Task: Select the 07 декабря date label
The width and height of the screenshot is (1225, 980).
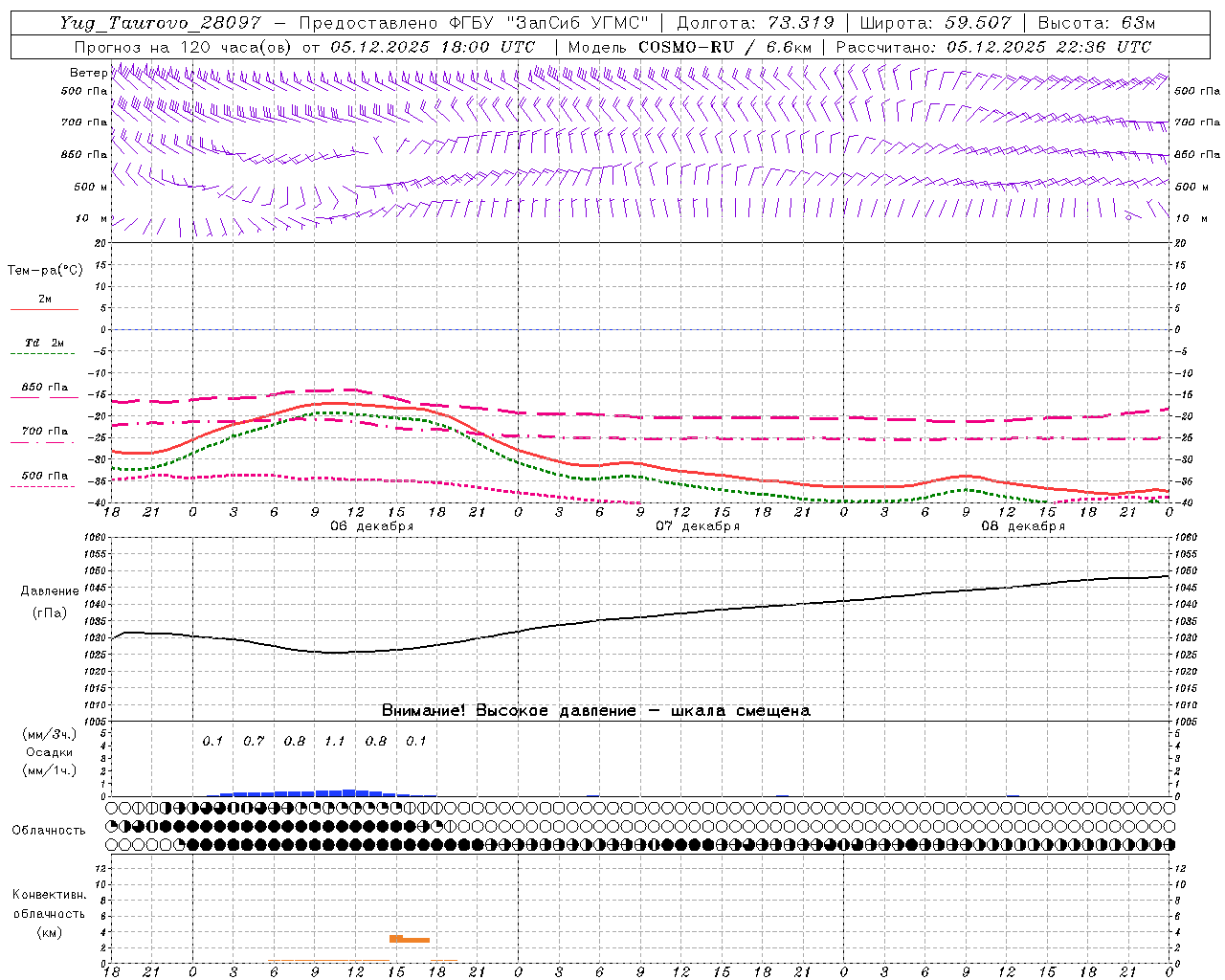Action: 698,526
